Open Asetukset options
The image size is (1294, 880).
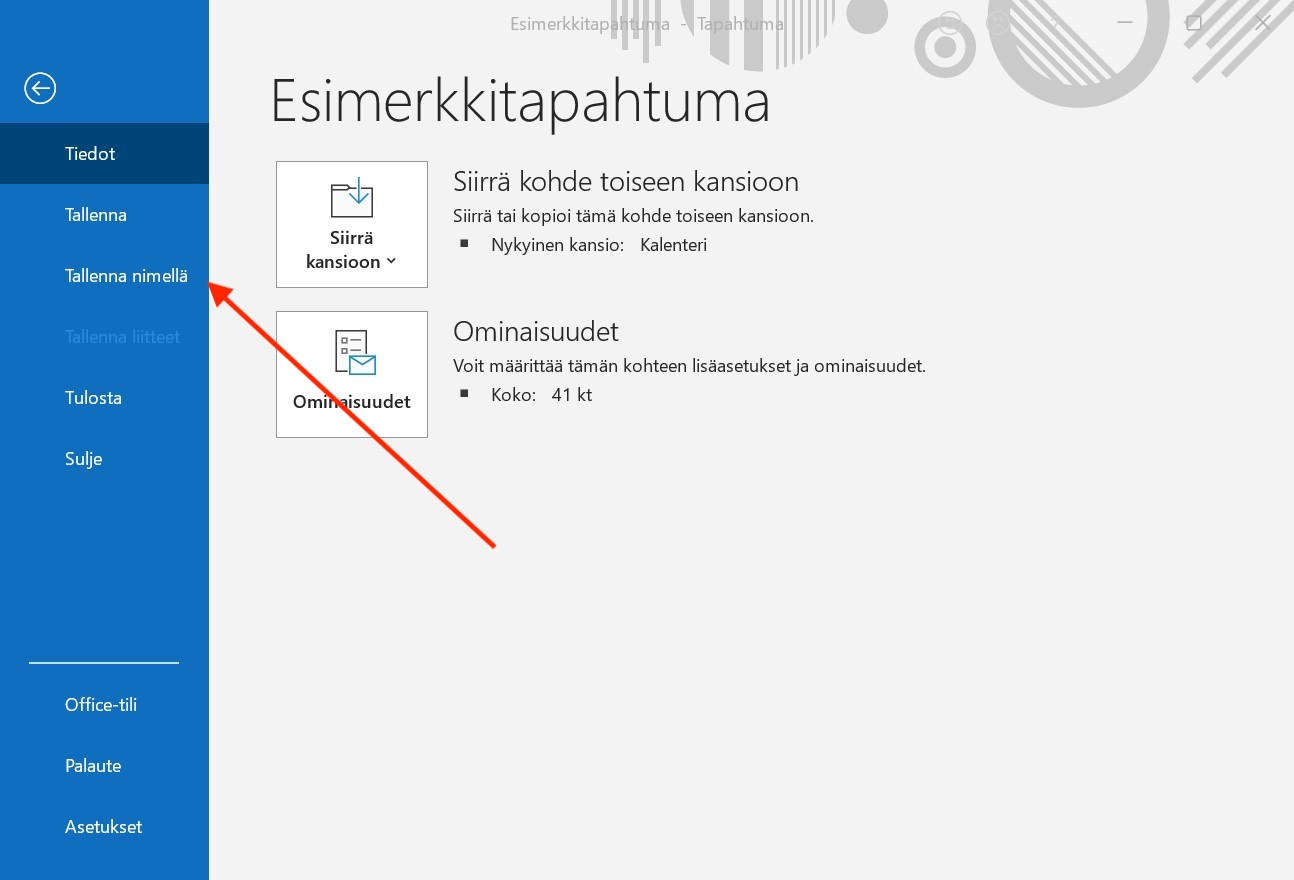pos(103,827)
